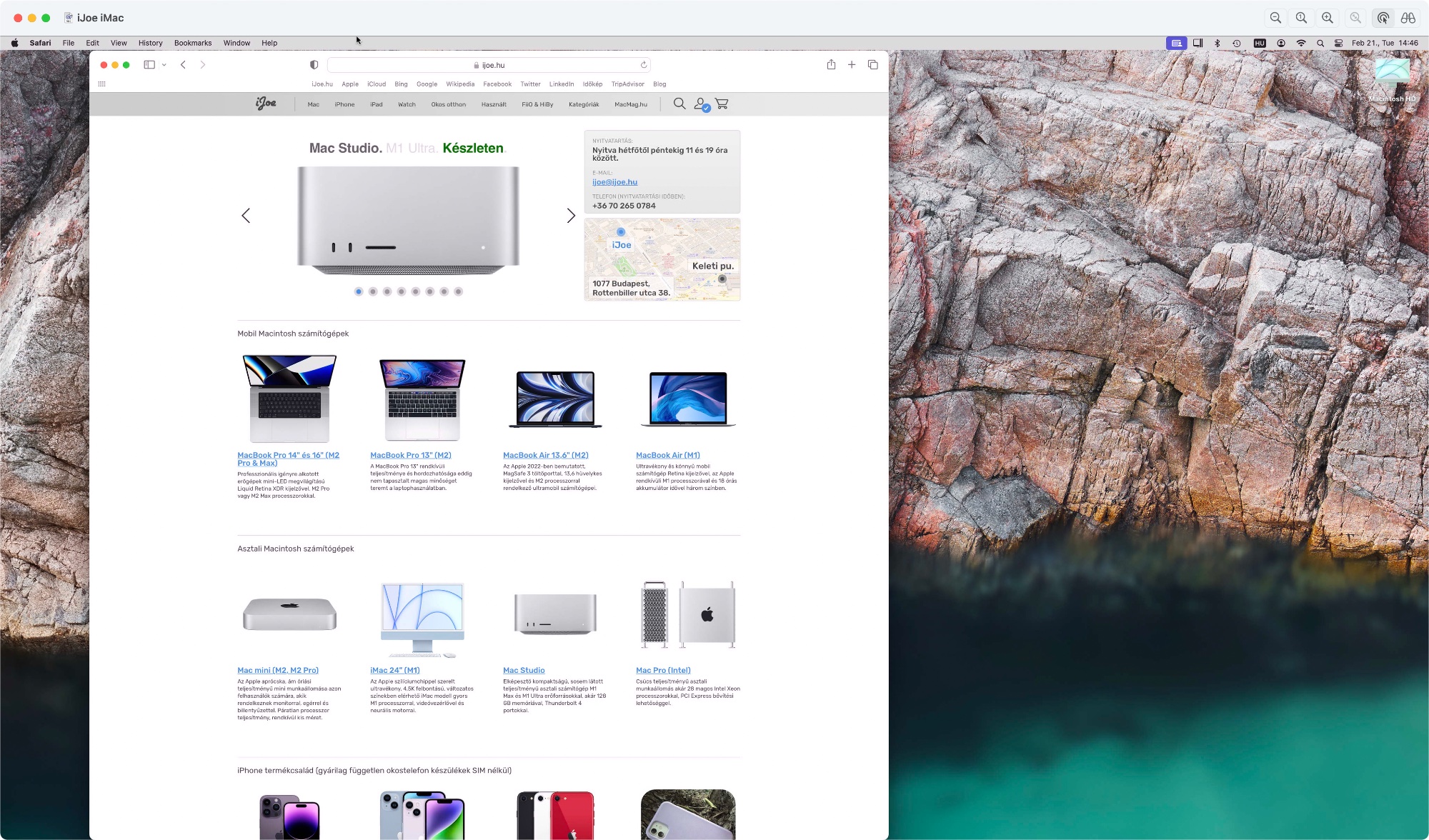Open the iPhone category in the site navigation
Screen dimensions: 1429x840
coord(344,104)
